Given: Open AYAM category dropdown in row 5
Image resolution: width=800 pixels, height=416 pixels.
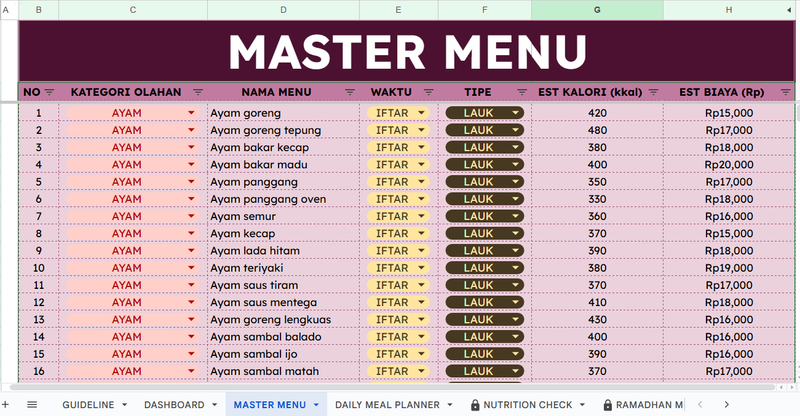Looking at the screenshot, I should coord(191,182).
